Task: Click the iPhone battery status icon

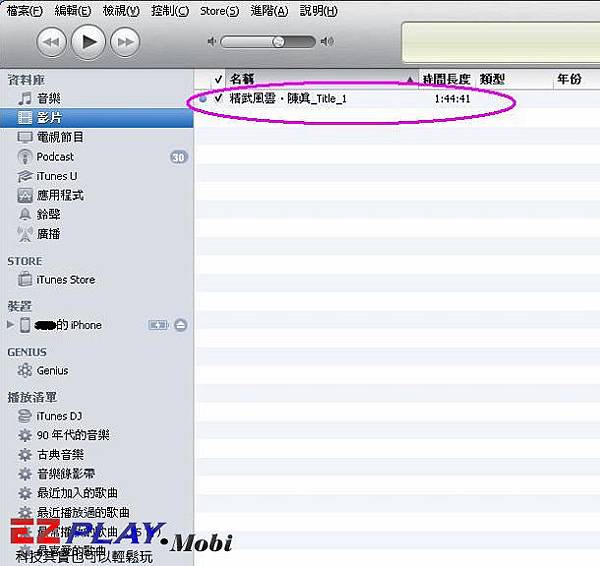Action: [x=158, y=325]
